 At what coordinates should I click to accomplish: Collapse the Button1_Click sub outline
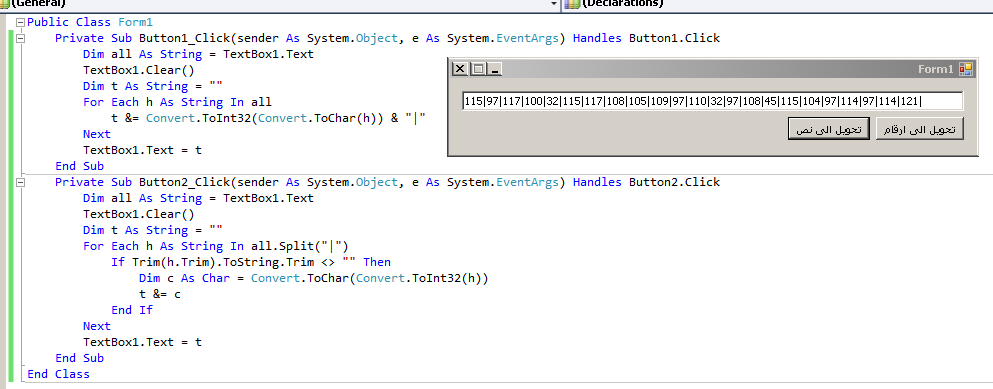[20, 38]
